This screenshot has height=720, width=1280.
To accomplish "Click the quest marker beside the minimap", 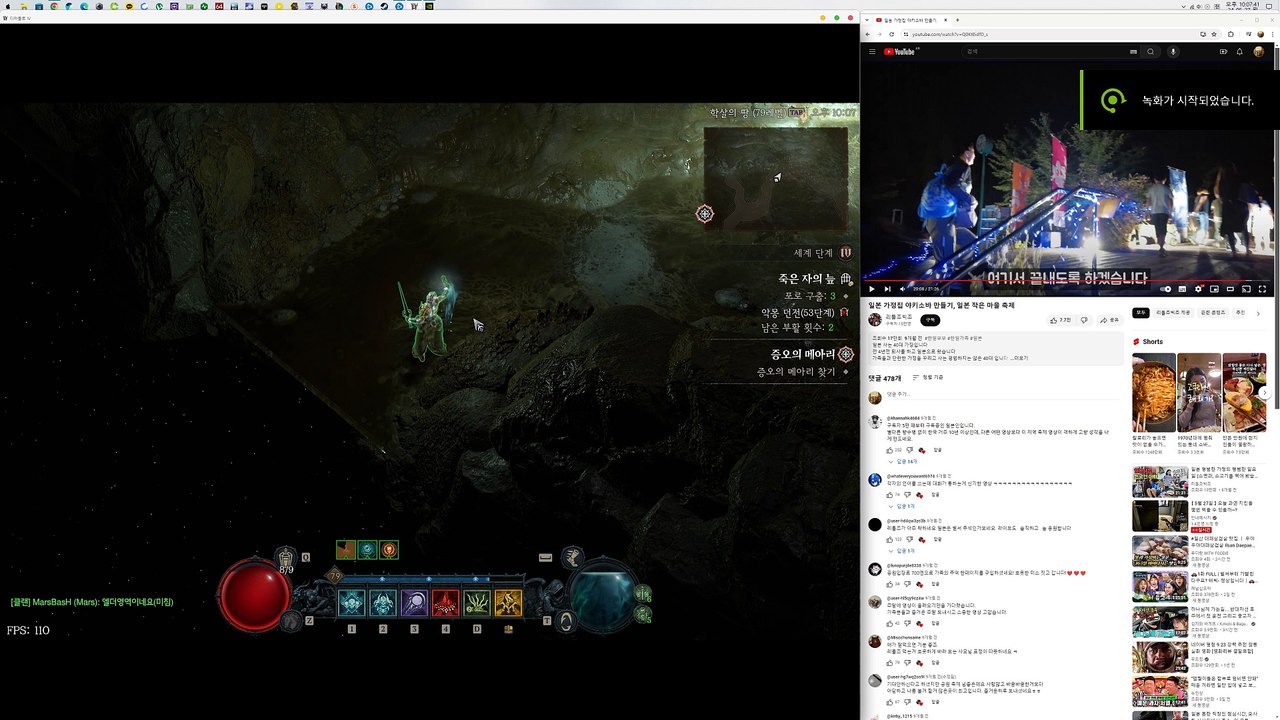I will point(705,214).
